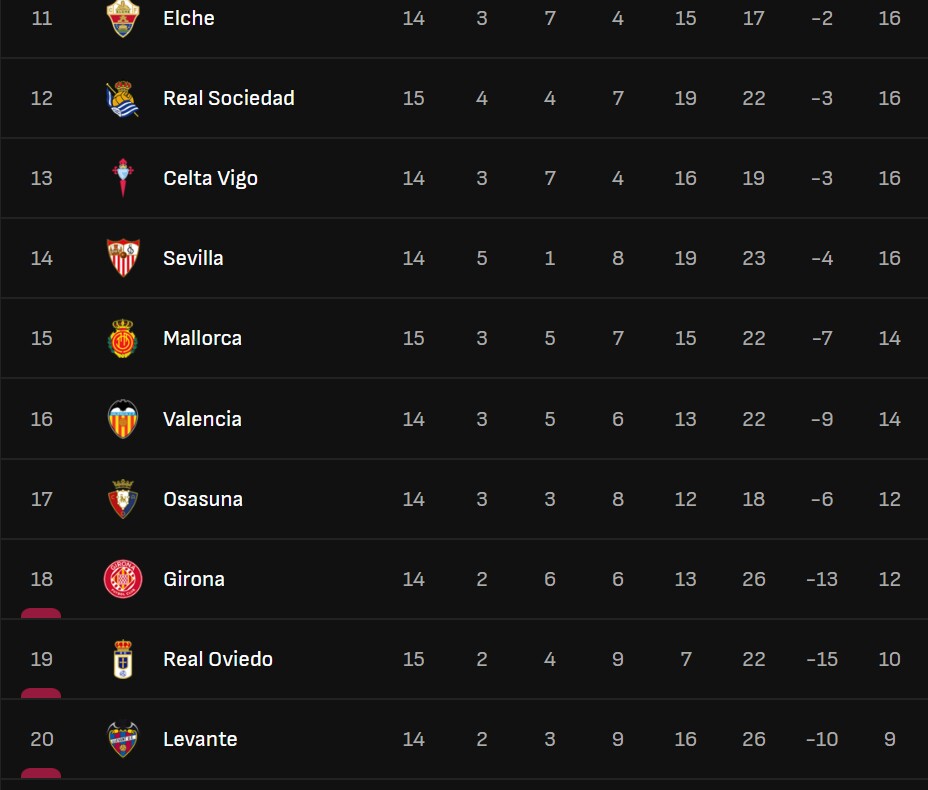
Task: Visit the Real Oviedo team link
Action: click(218, 659)
